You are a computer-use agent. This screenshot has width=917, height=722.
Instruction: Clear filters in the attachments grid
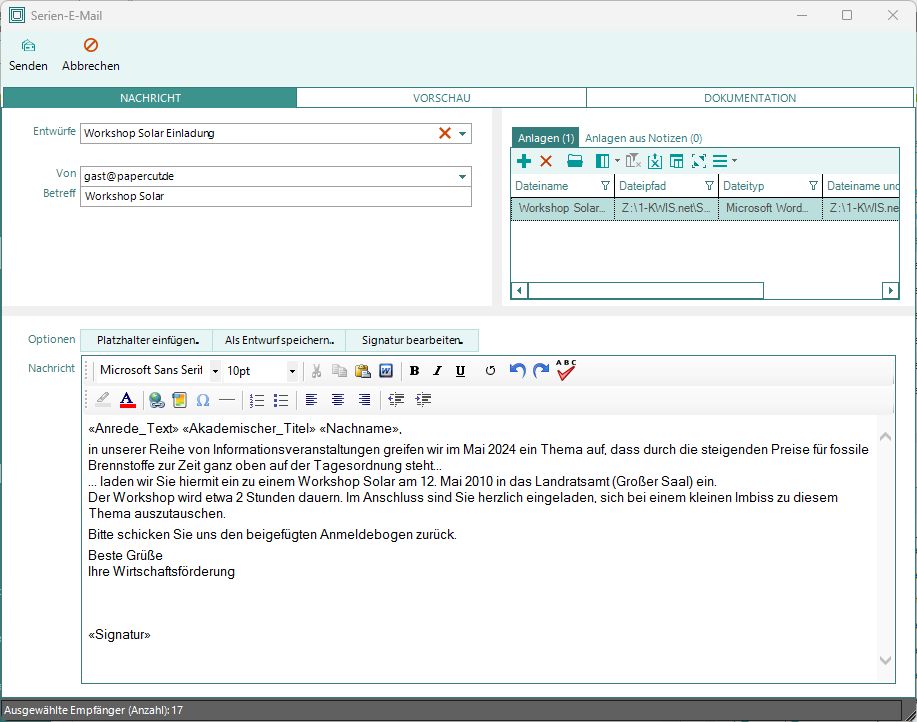coord(633,161)
